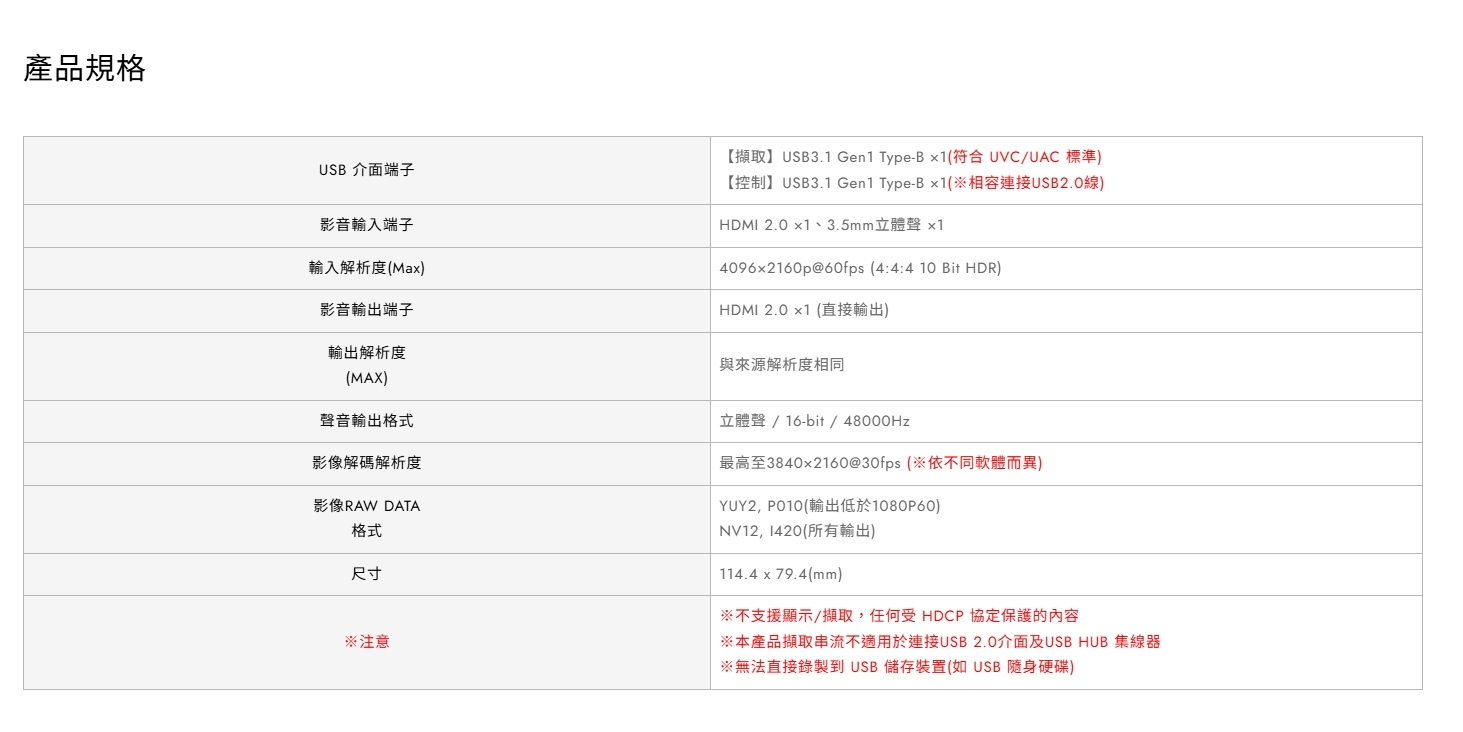Click the 產品規格 heading
The width and height of the screenshot is (1463, 732).
coord(85,69)
